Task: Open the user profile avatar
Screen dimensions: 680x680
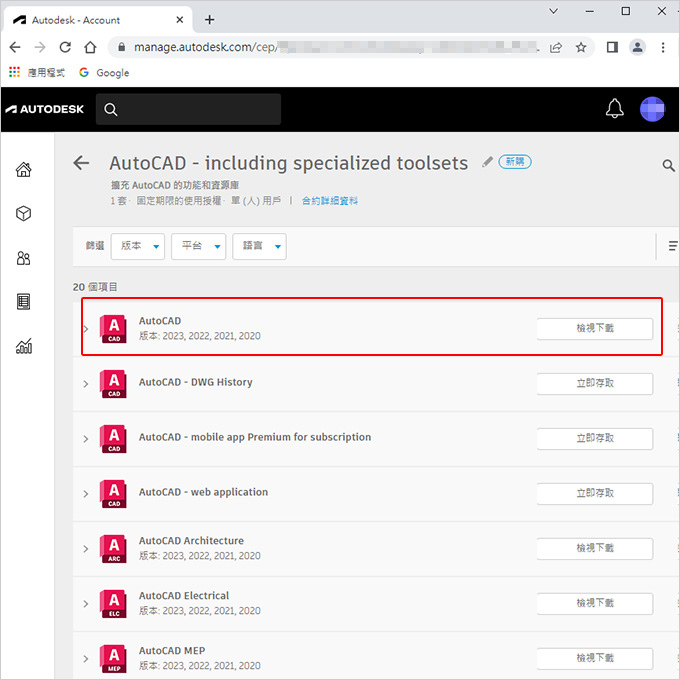Action: tap(652, 109)
